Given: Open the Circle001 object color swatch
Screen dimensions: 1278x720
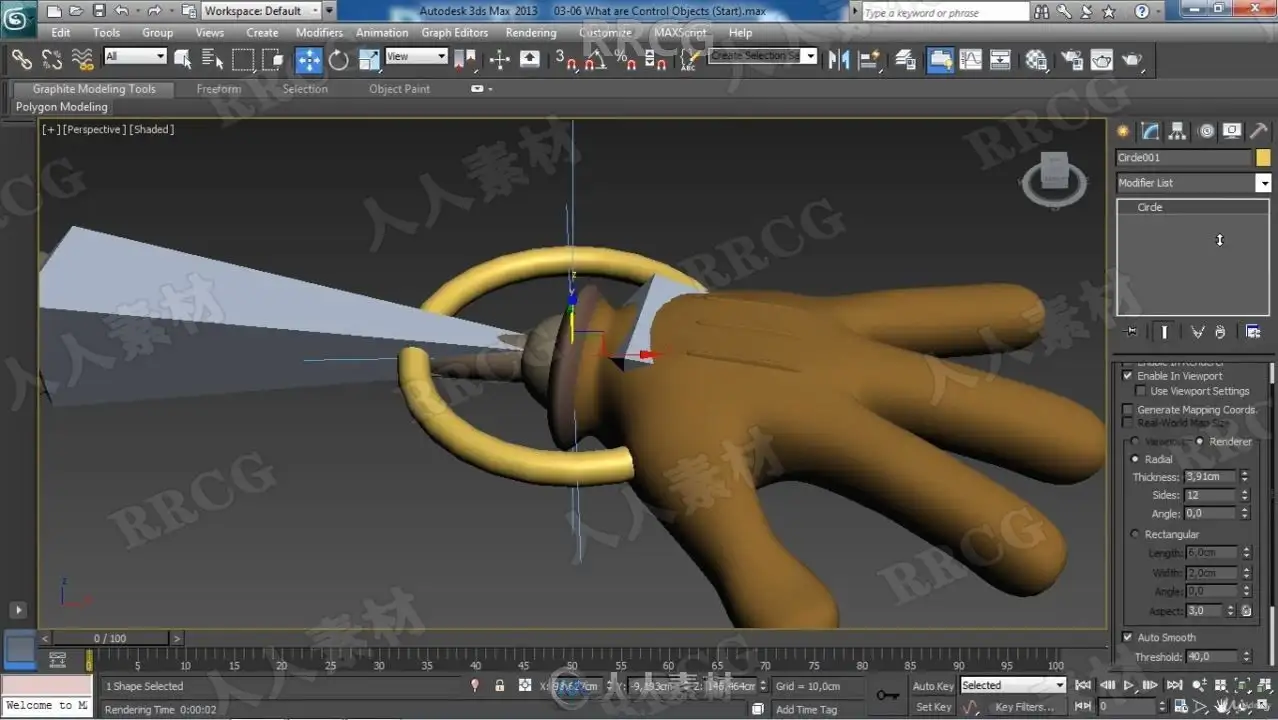Looking at the screenshot, I should coord(1263,158).
